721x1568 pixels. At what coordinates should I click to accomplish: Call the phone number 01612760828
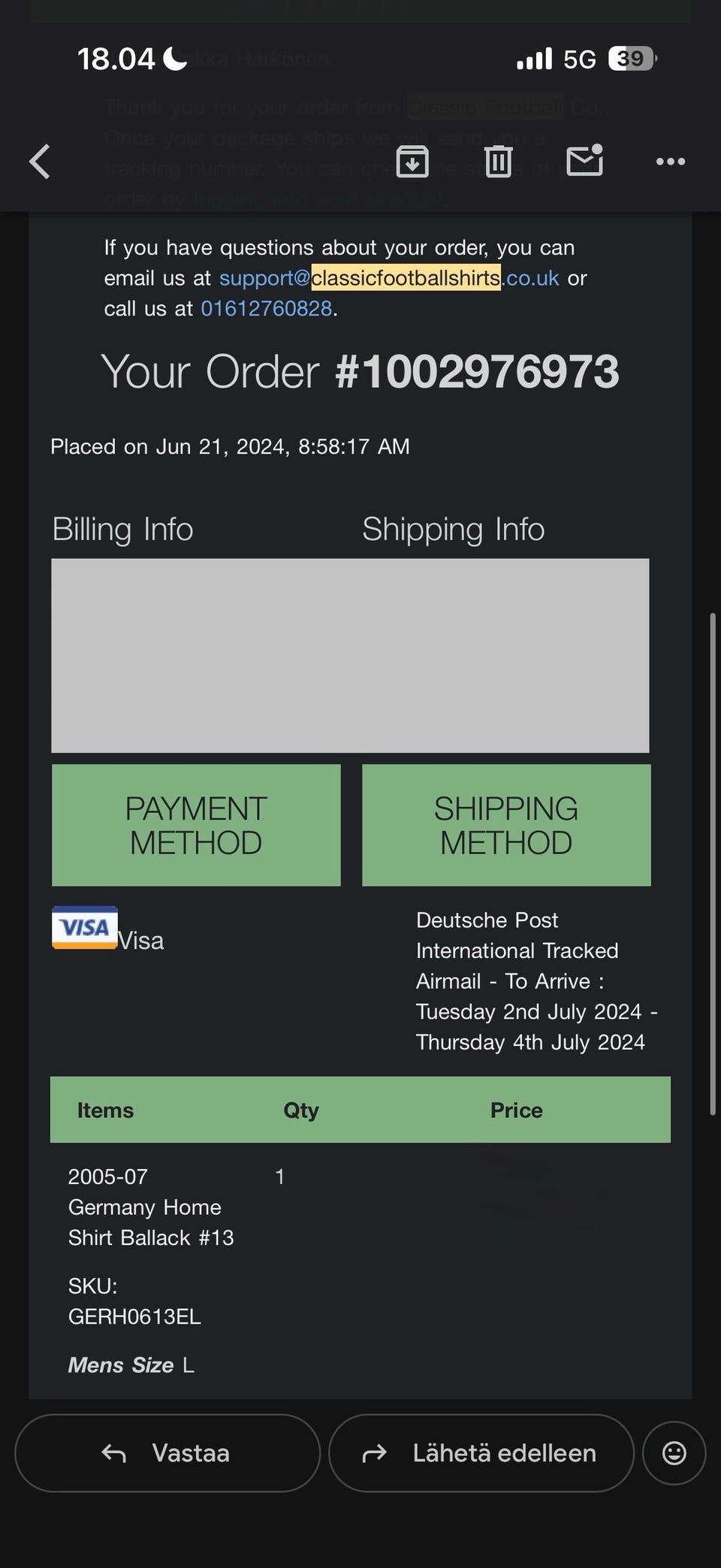pos(266,309)
